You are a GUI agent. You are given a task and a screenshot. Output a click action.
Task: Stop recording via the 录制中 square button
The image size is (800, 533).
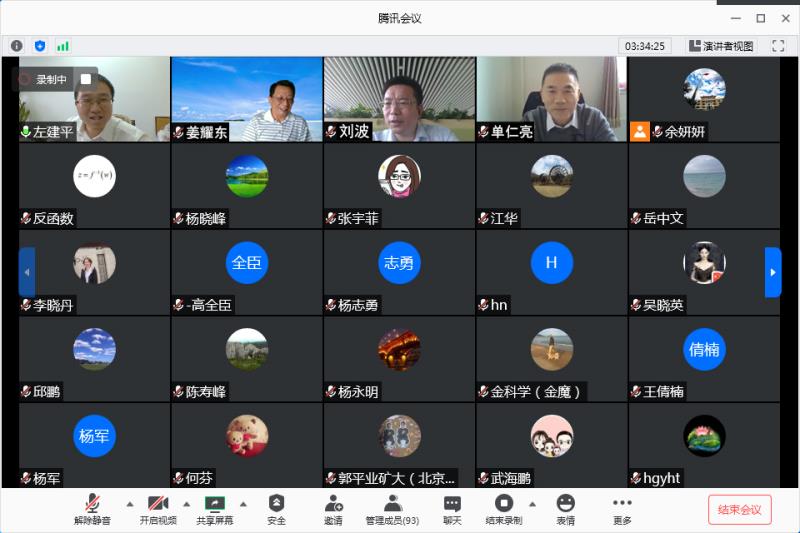point(86,79)
